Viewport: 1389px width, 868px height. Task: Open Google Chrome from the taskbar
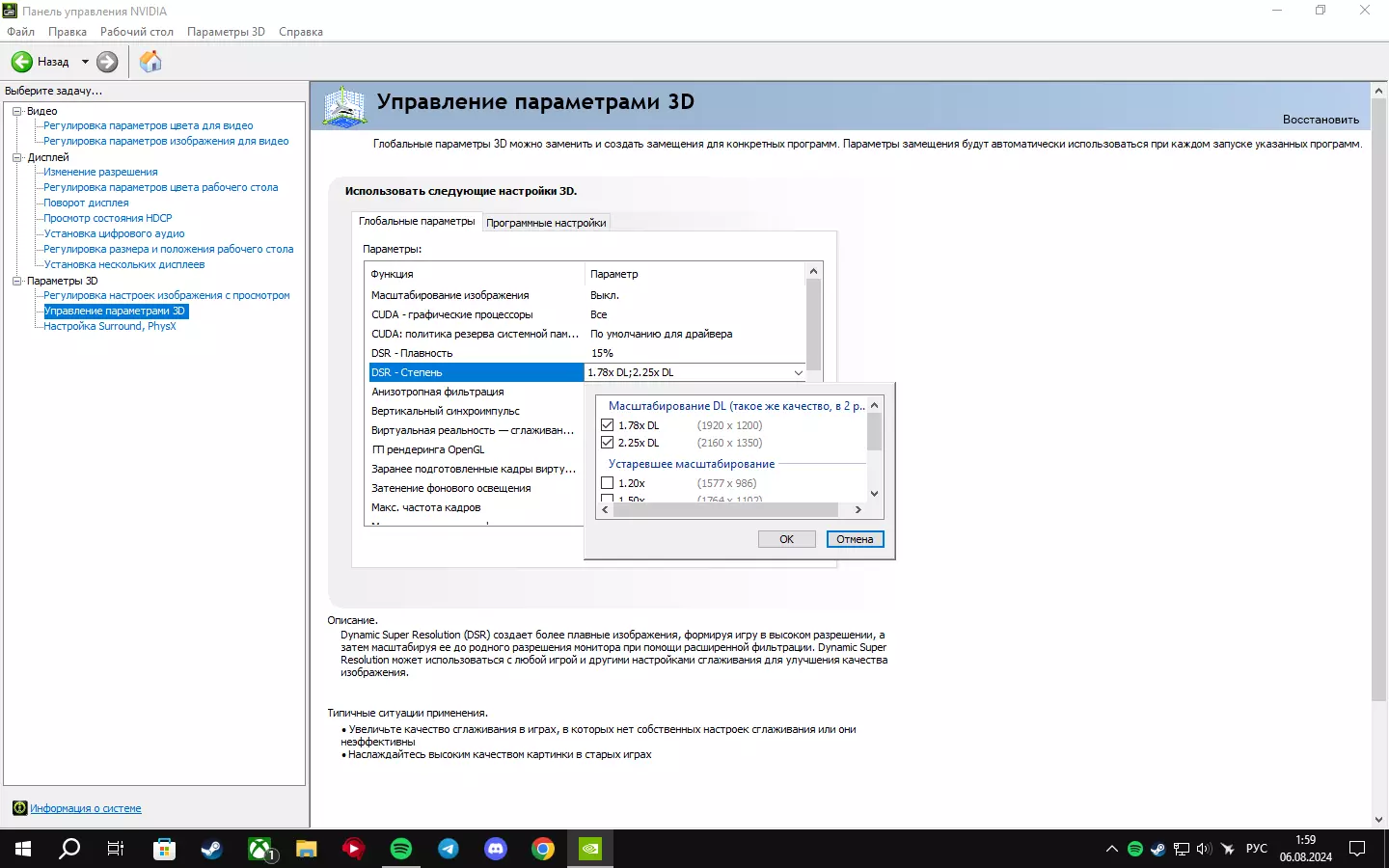(543, 849)
